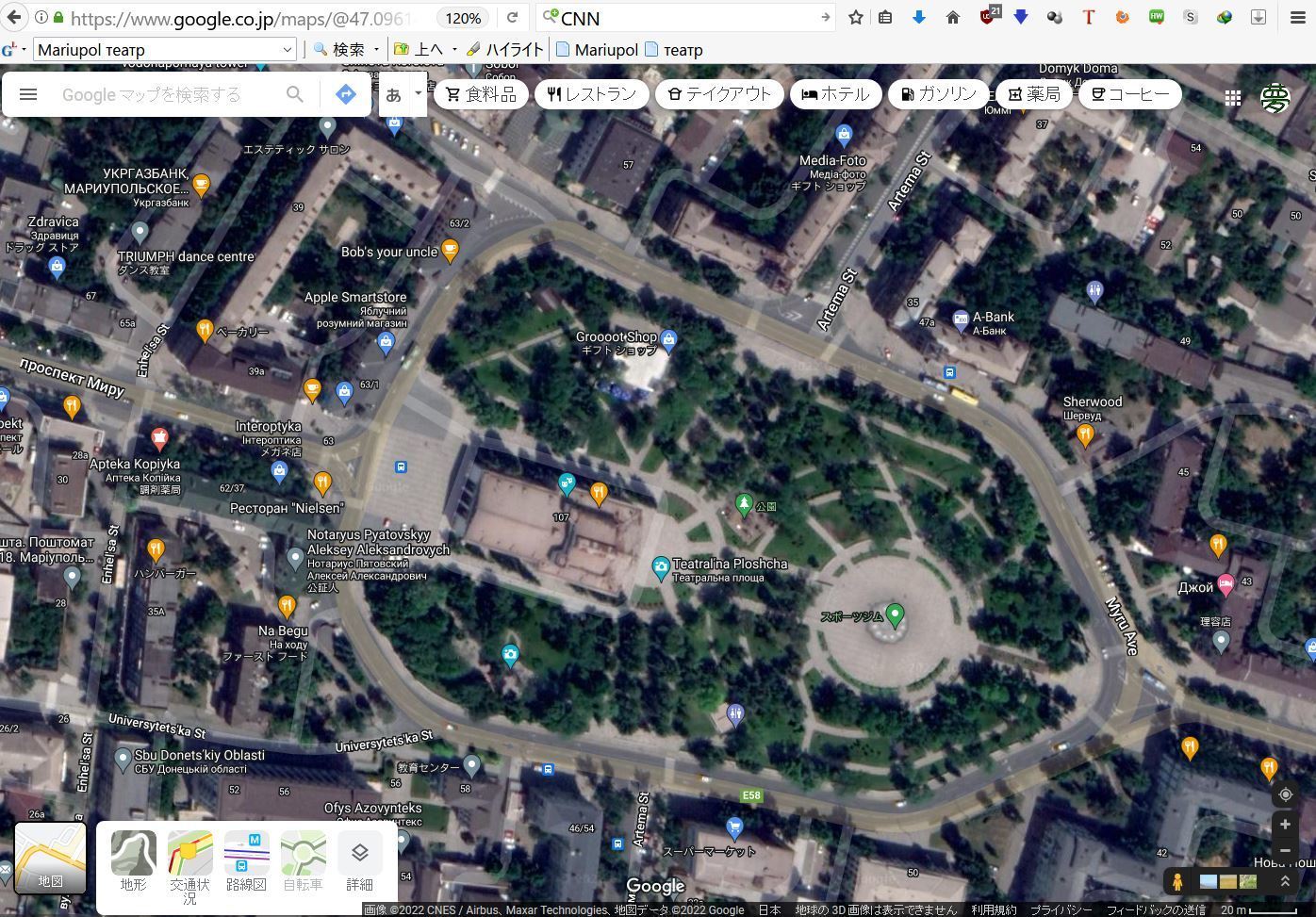The height and width of the screenshot is (917, 1316).
Task: Select the 薬局 pharmacy chip
Action: pyautogui.click(x=1034, y=94)
